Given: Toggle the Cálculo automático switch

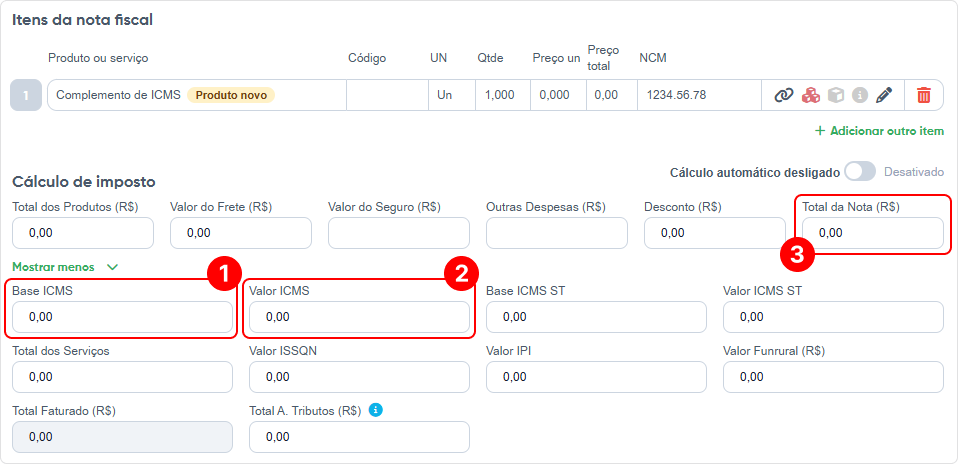Looking at the screenshot, I should click(x=860, y=172).
